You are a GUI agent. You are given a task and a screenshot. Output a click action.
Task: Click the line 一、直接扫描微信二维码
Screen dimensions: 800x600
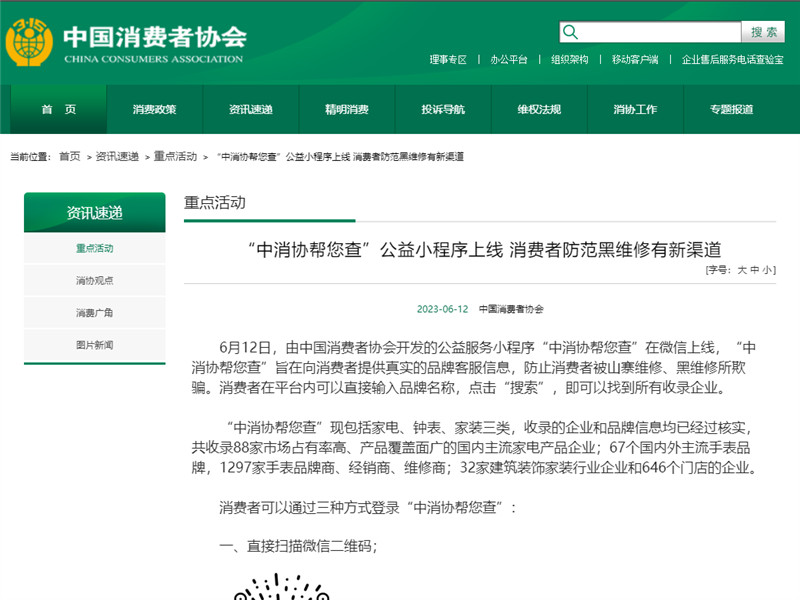click(x=298, y=546)
